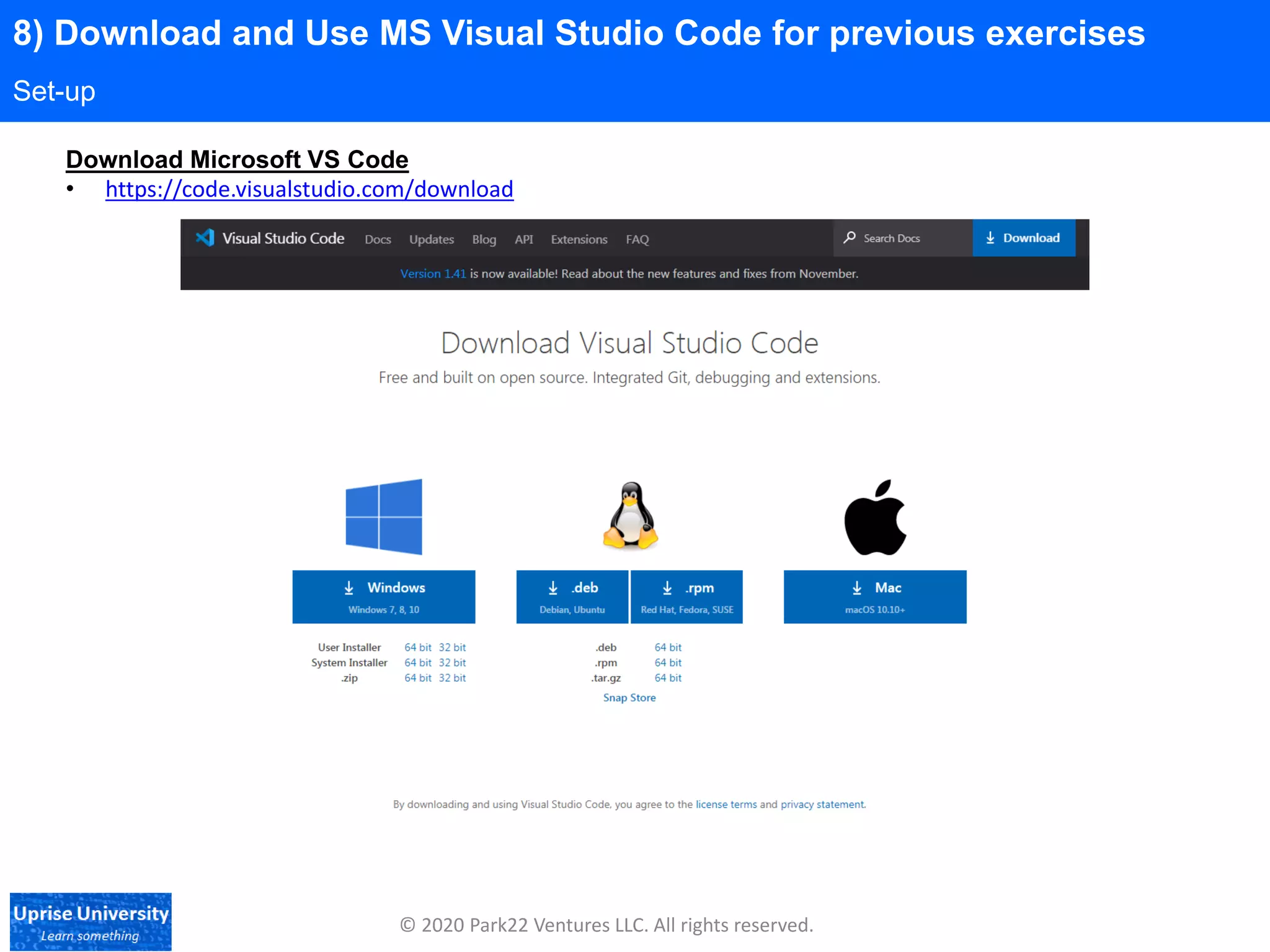Click the '.zip' row label under Windows
1270x952 pixels.
click(x=349, y=678)
